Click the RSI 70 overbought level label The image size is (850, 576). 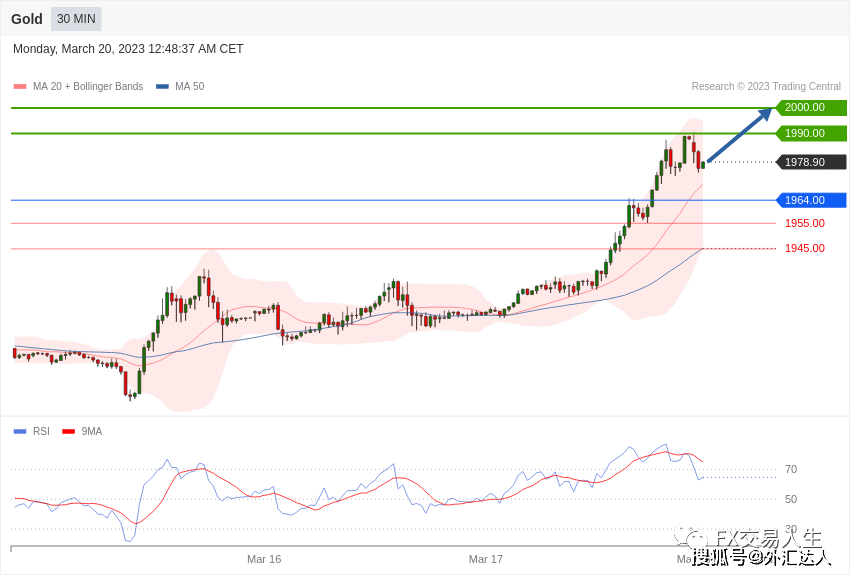(791, 469)
